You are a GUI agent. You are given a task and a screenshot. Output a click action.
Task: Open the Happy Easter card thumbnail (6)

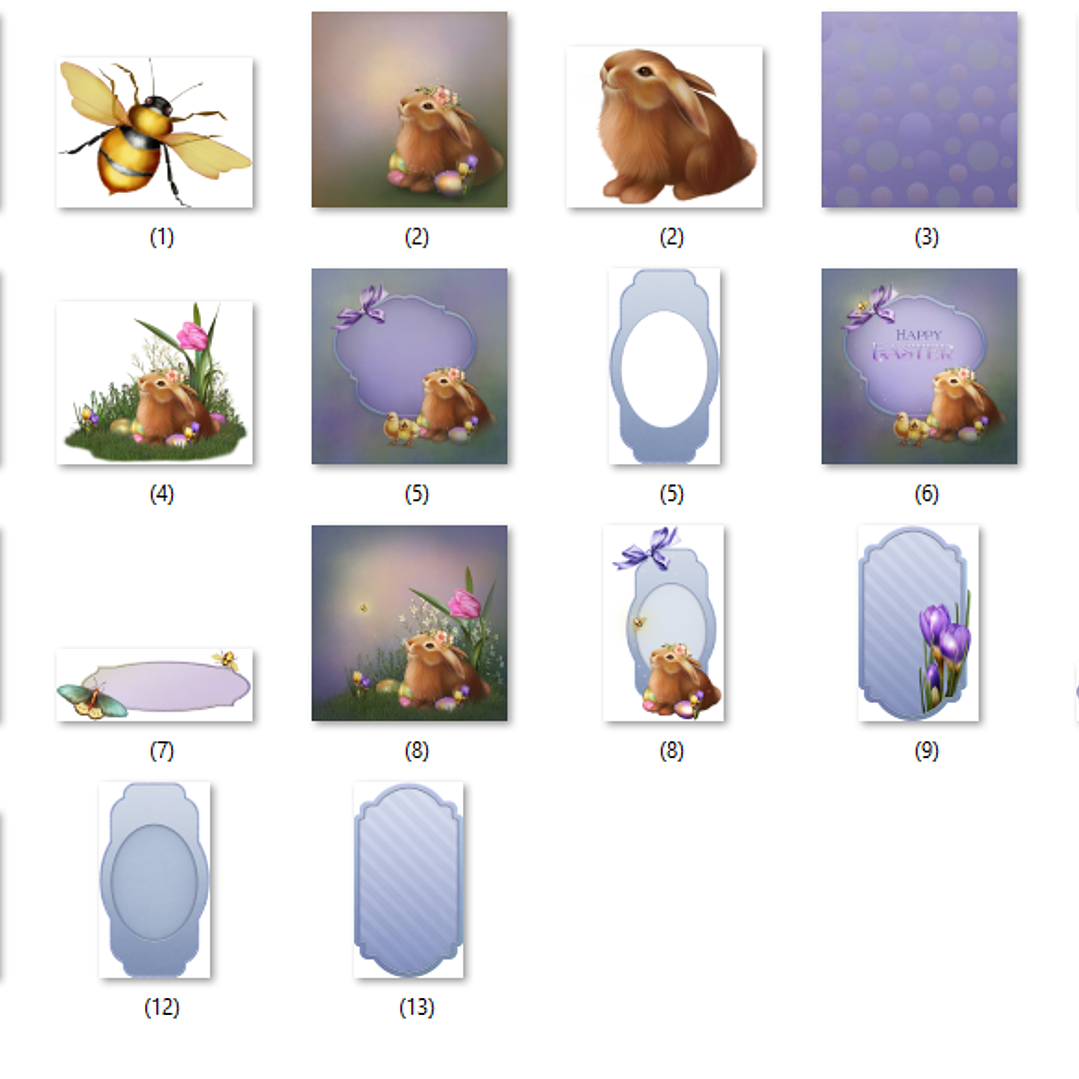[x=919, y=366]
